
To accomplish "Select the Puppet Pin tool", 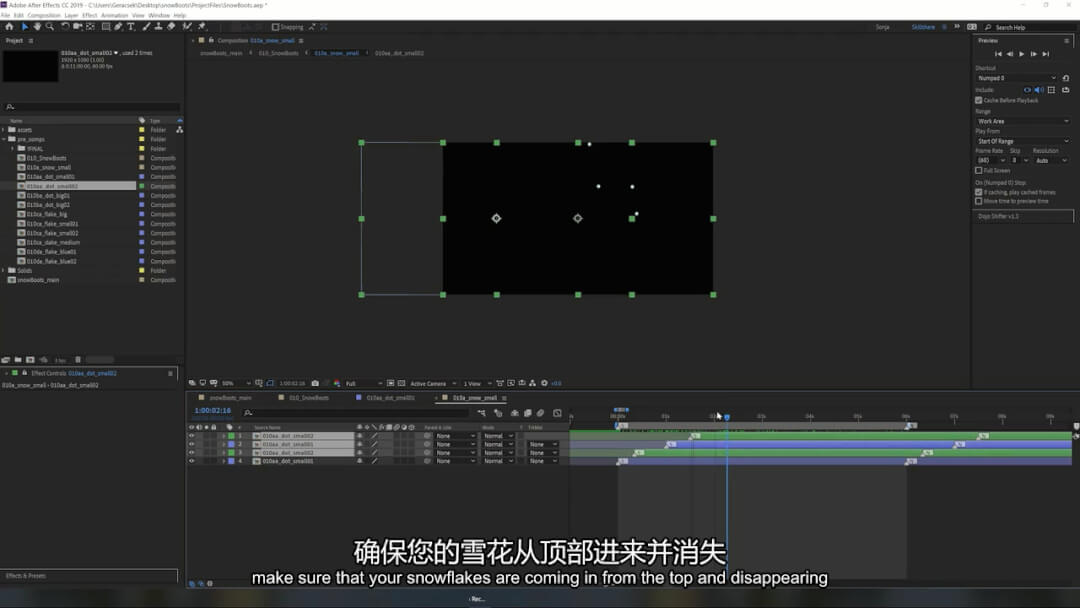I will pos(202,27).
